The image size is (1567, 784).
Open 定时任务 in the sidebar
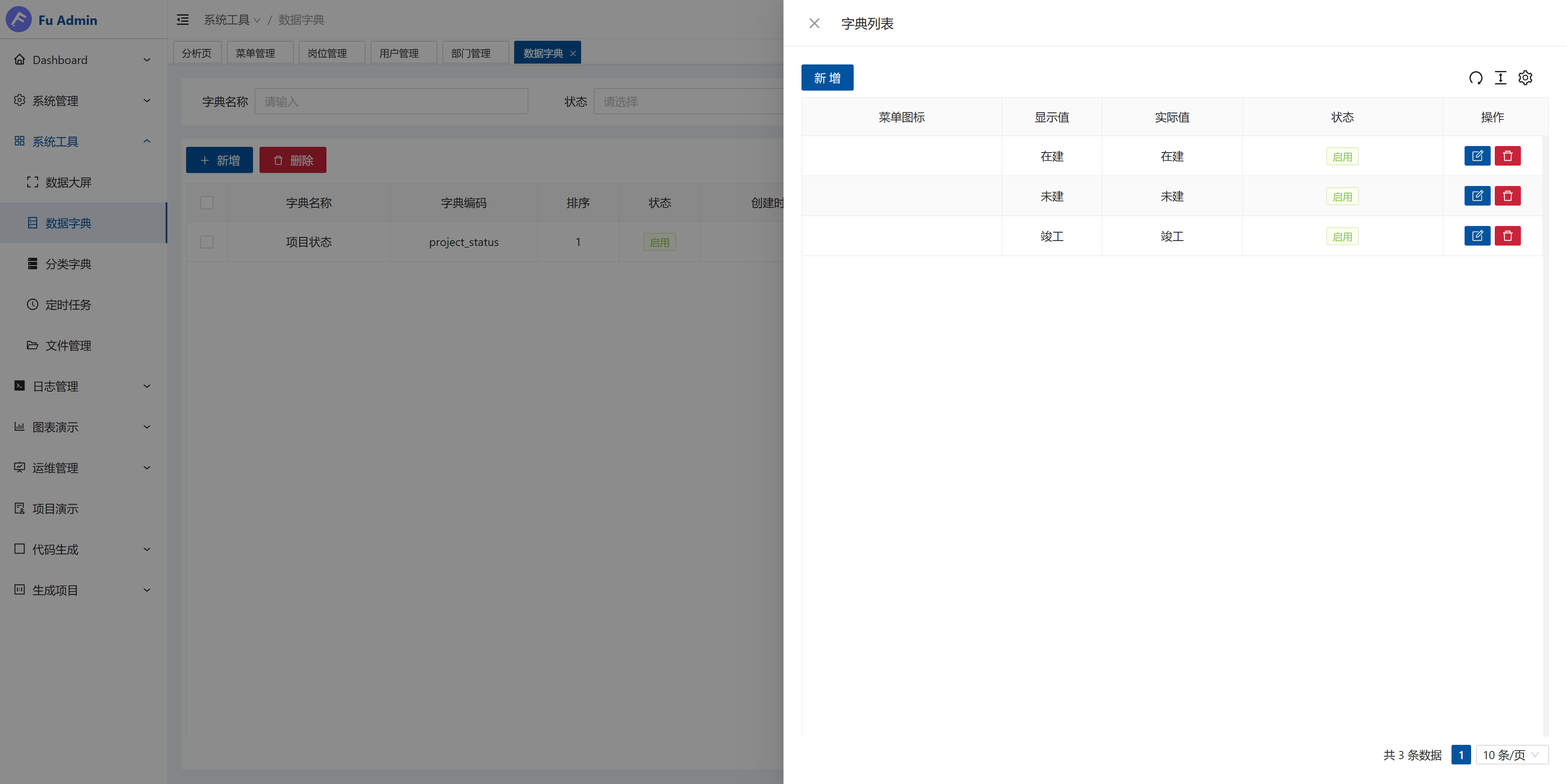tap(68, 305)
